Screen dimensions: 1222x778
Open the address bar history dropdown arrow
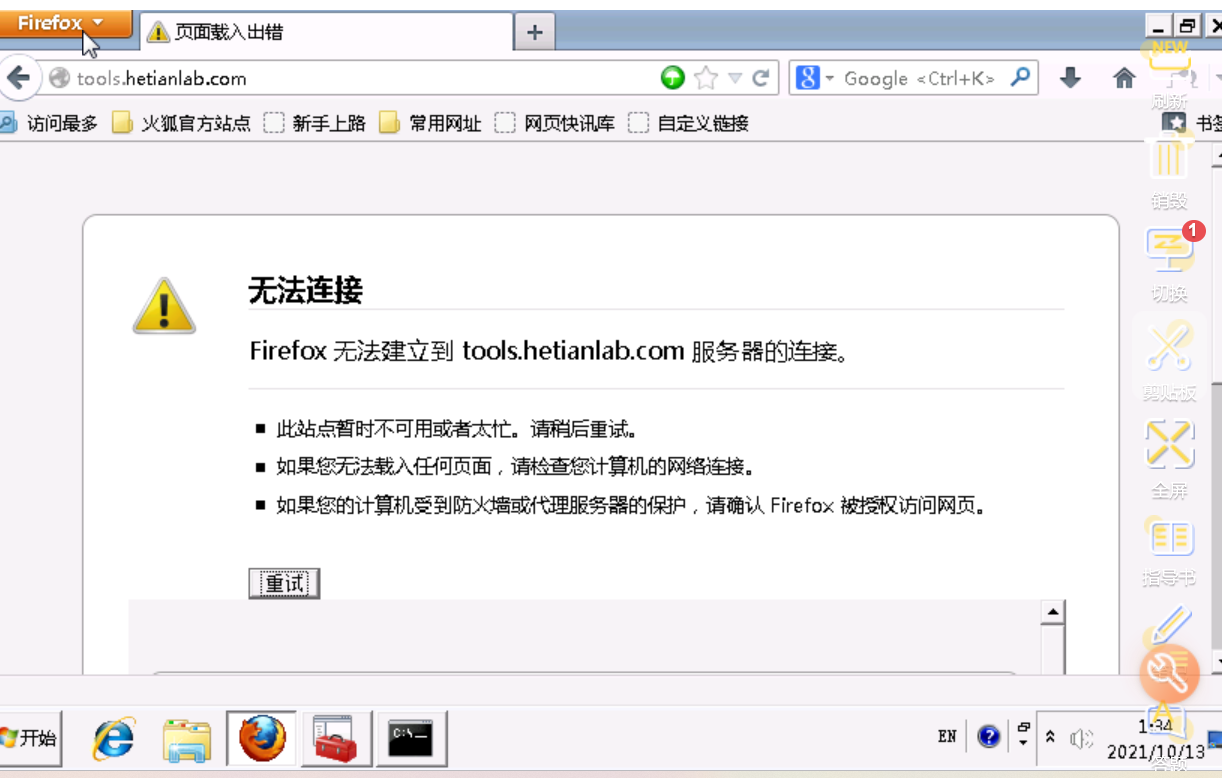coord(735,78)
